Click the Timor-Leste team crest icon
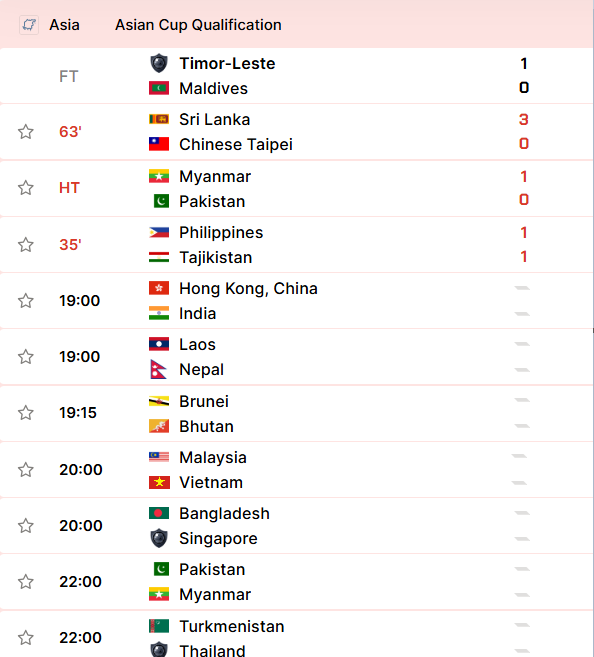This screenshot has height=657, width=594. (x=159, y=63)
